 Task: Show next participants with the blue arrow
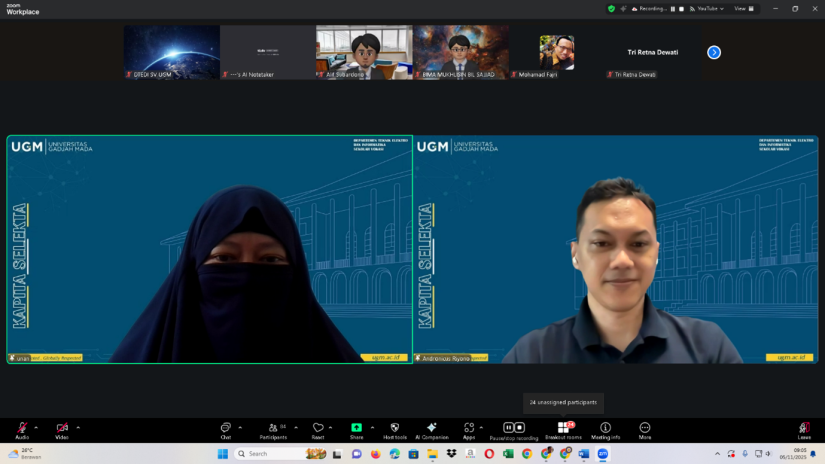(714, 52)
